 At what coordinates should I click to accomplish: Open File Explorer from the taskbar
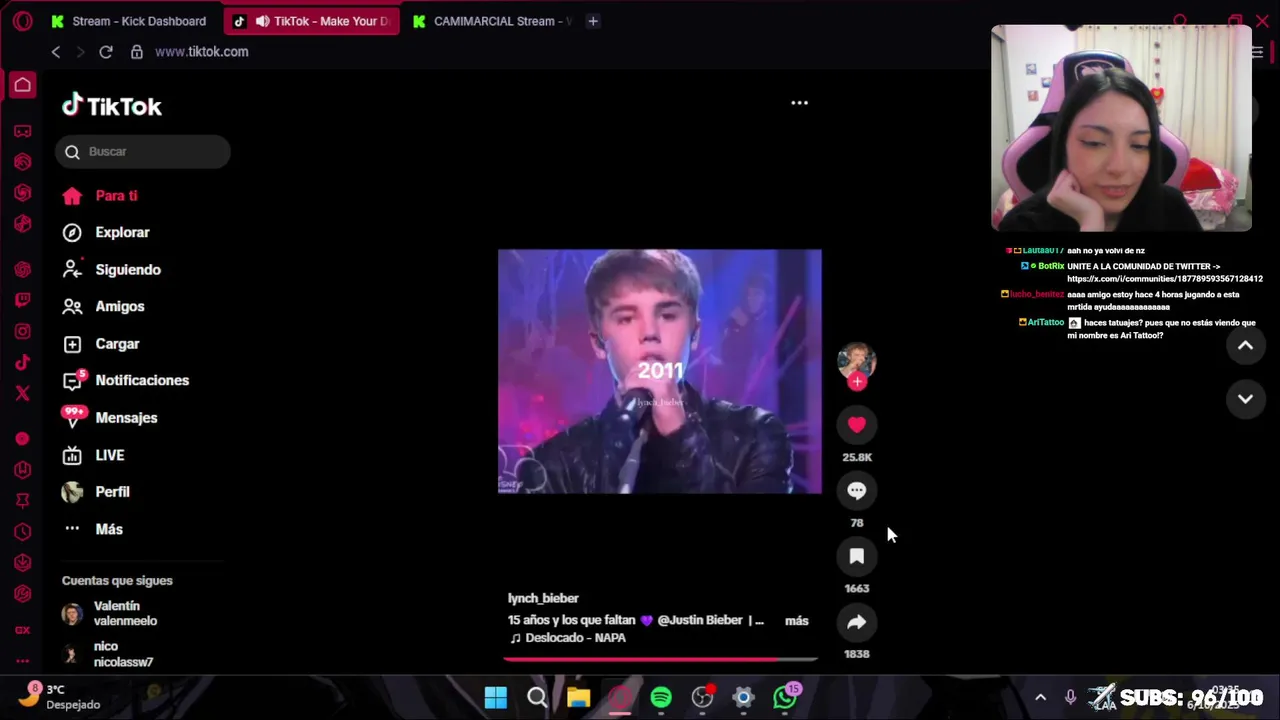(578, 698)
